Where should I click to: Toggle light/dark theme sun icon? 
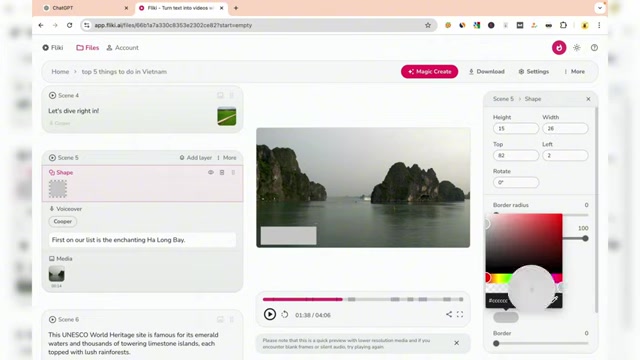pos(576,48)
